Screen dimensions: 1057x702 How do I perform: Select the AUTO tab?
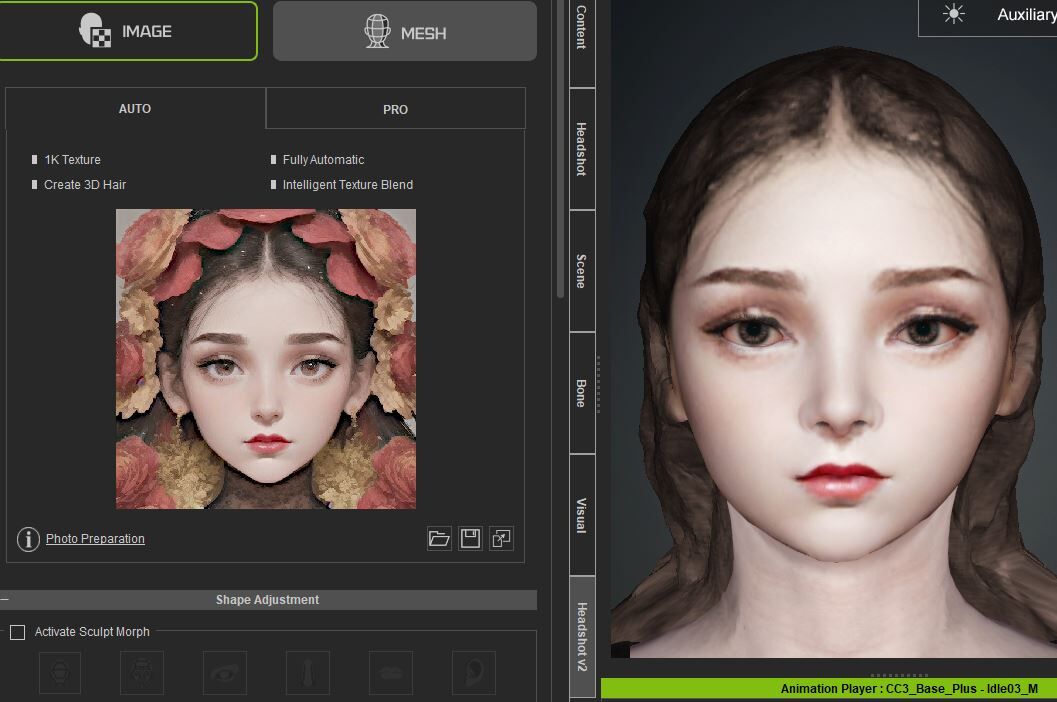[x=135, y=109]
